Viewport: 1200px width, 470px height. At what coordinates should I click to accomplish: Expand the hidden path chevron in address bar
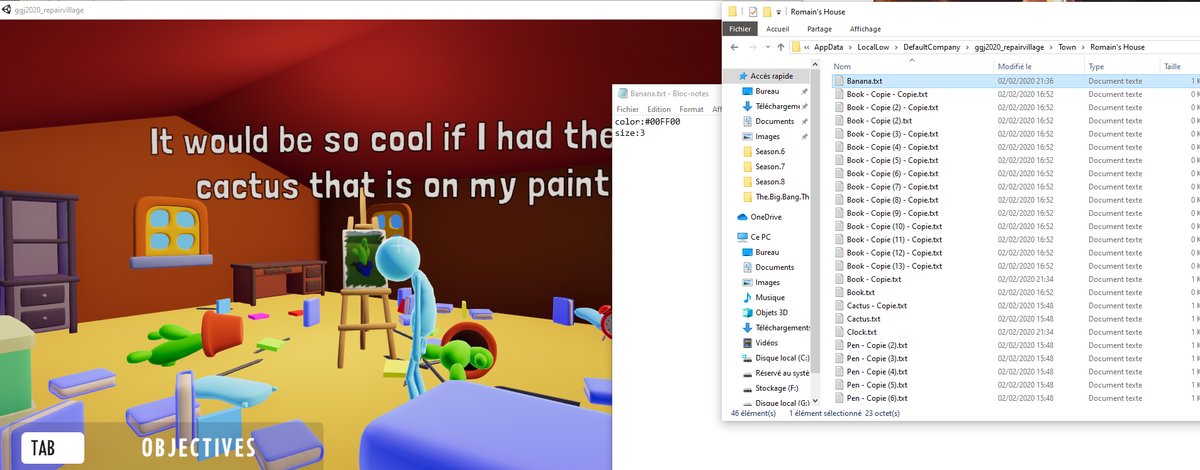(807, 47)
